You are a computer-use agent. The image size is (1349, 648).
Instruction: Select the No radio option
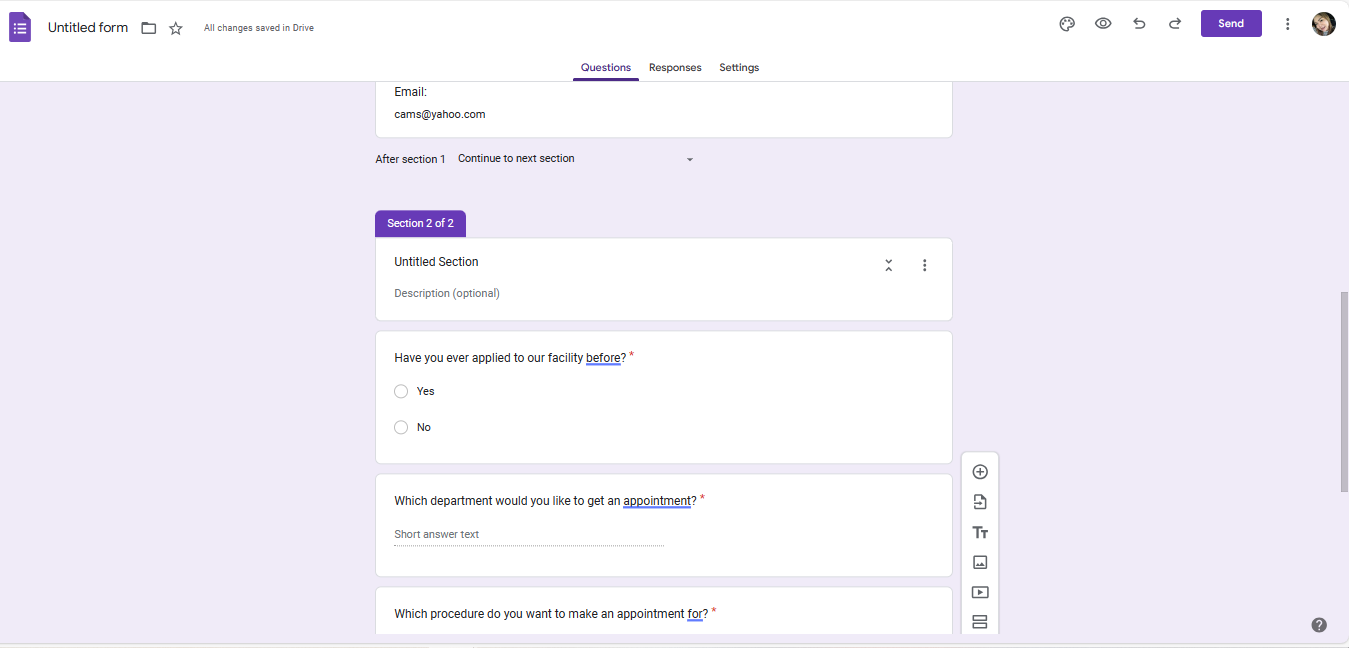click(x=401, y=427)
